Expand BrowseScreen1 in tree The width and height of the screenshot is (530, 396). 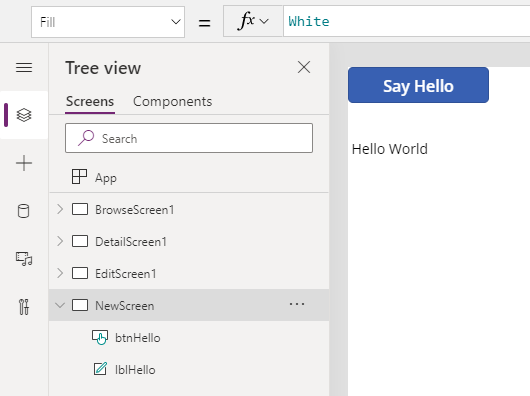click(x=60, y=209)
